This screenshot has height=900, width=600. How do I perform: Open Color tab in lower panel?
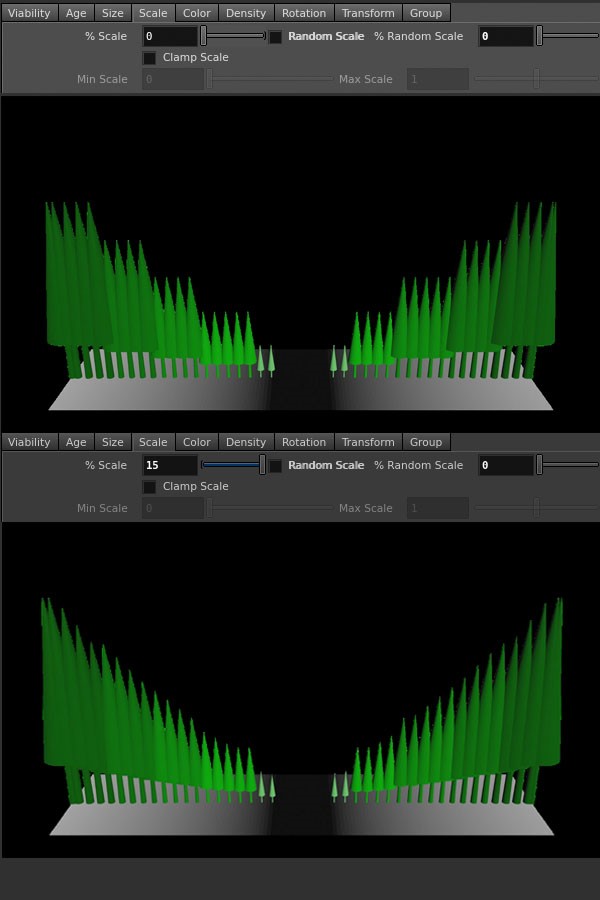(x=196, y=442)
